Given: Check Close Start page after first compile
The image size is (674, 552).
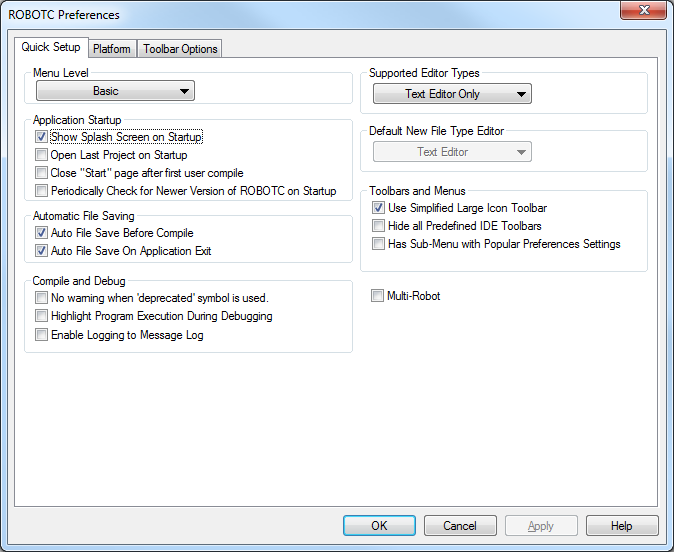Looking at the screenshot, I should coord(41,173).
